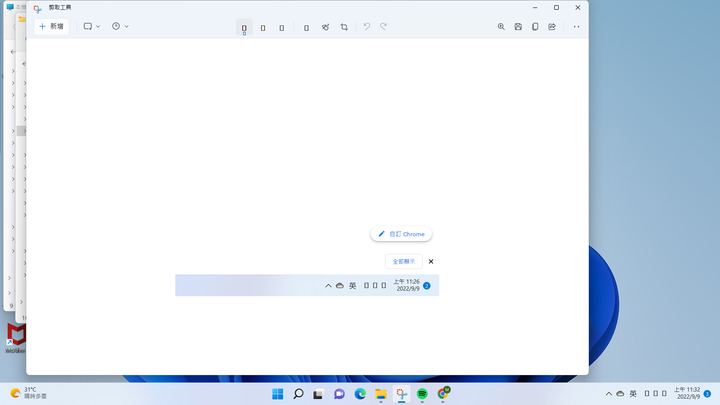
Task: Open taskbar Search
Action: point(298,394)
